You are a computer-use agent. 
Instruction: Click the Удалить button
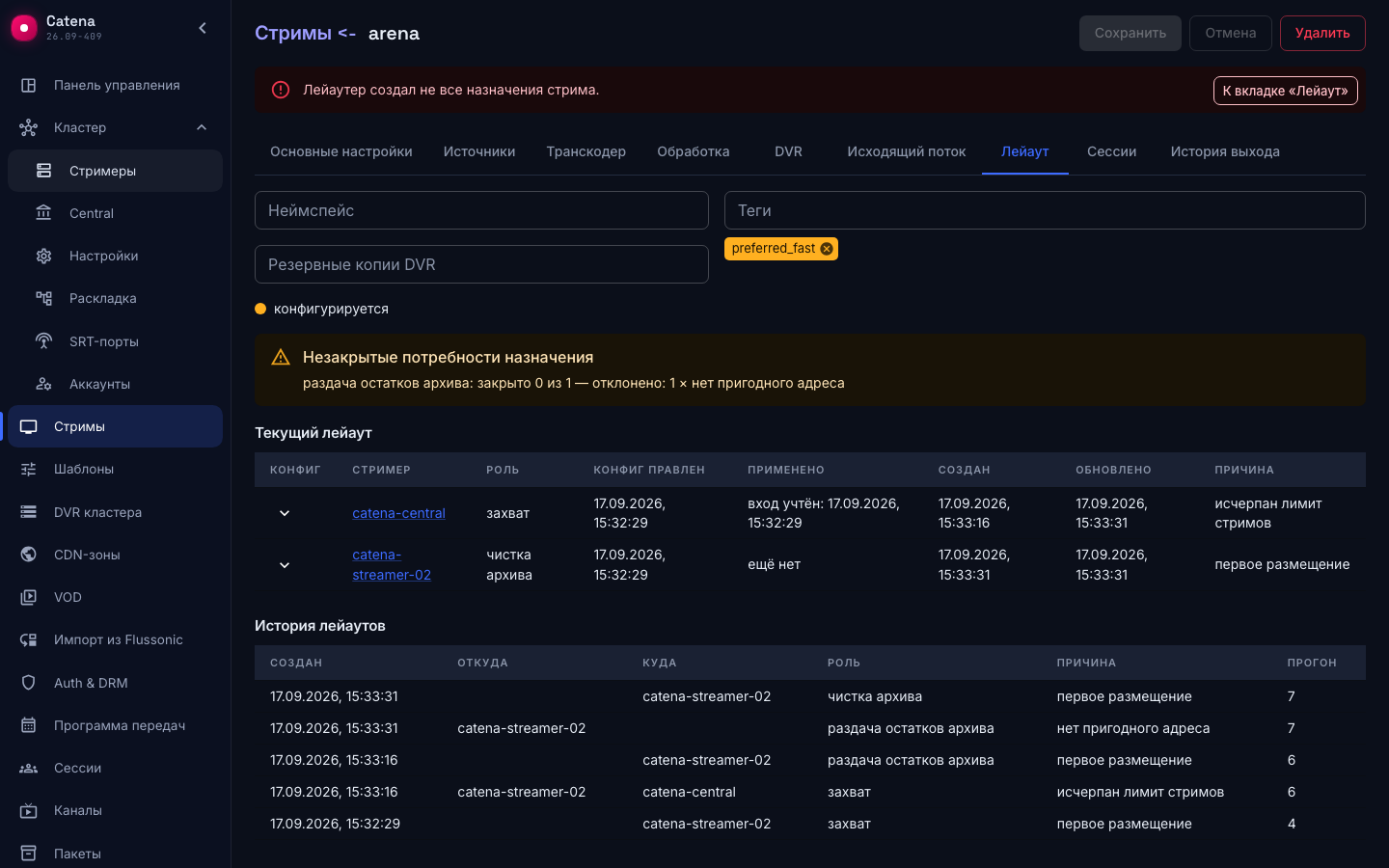(x=1322, y=33)
